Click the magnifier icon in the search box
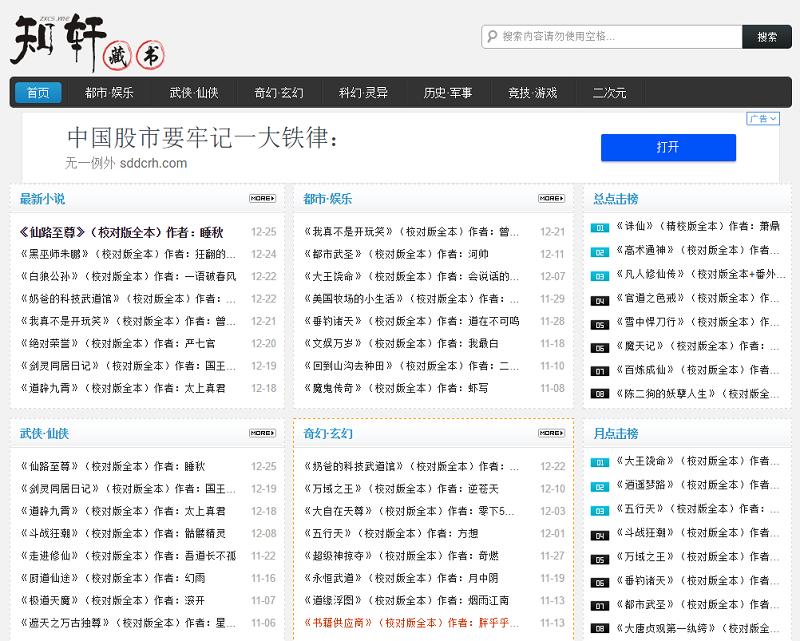The width and height of the screenshot is (800, 641). tap(491, 37)
